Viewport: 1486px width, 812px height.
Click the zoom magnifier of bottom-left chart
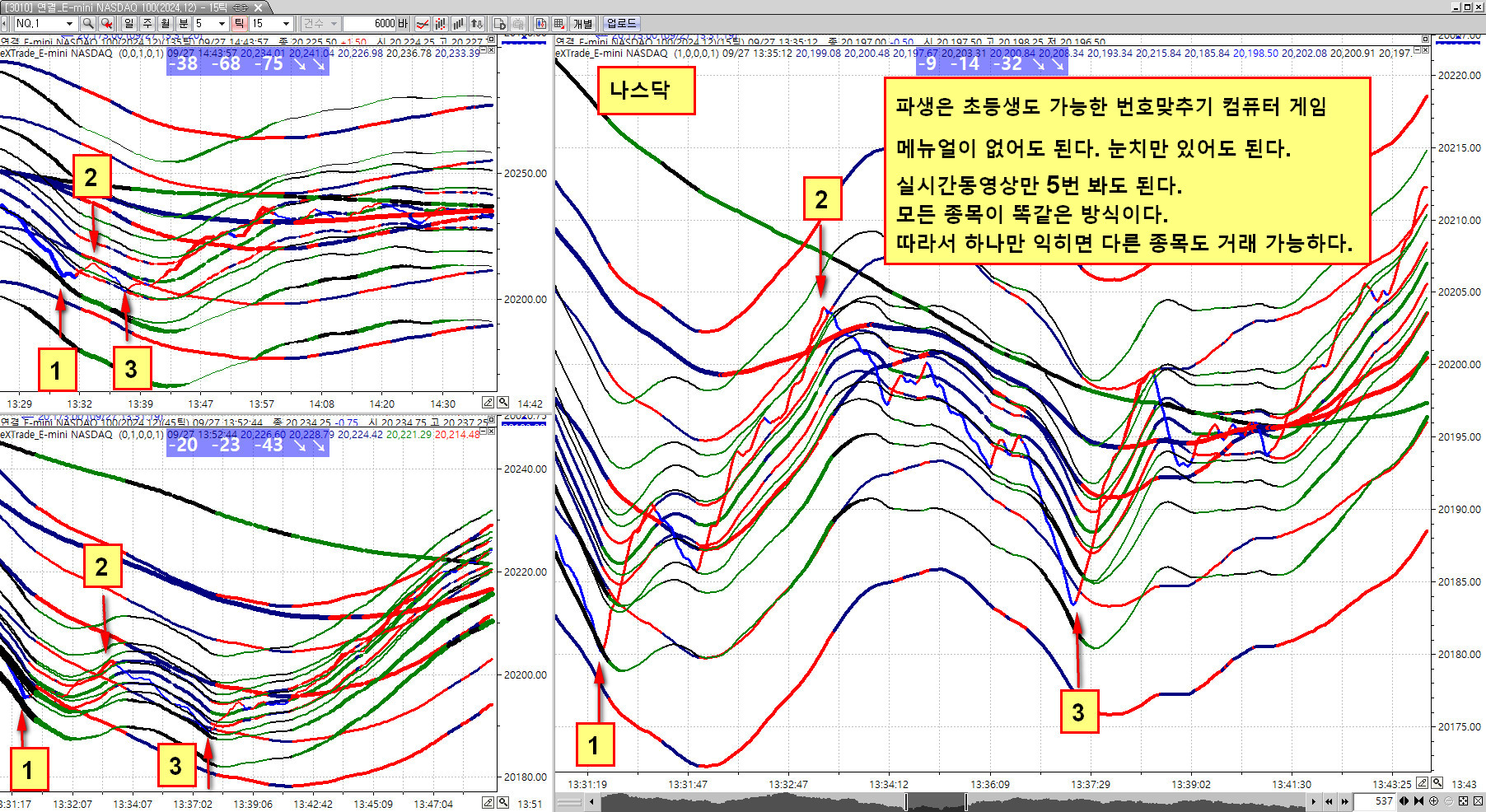click(503, 802)
